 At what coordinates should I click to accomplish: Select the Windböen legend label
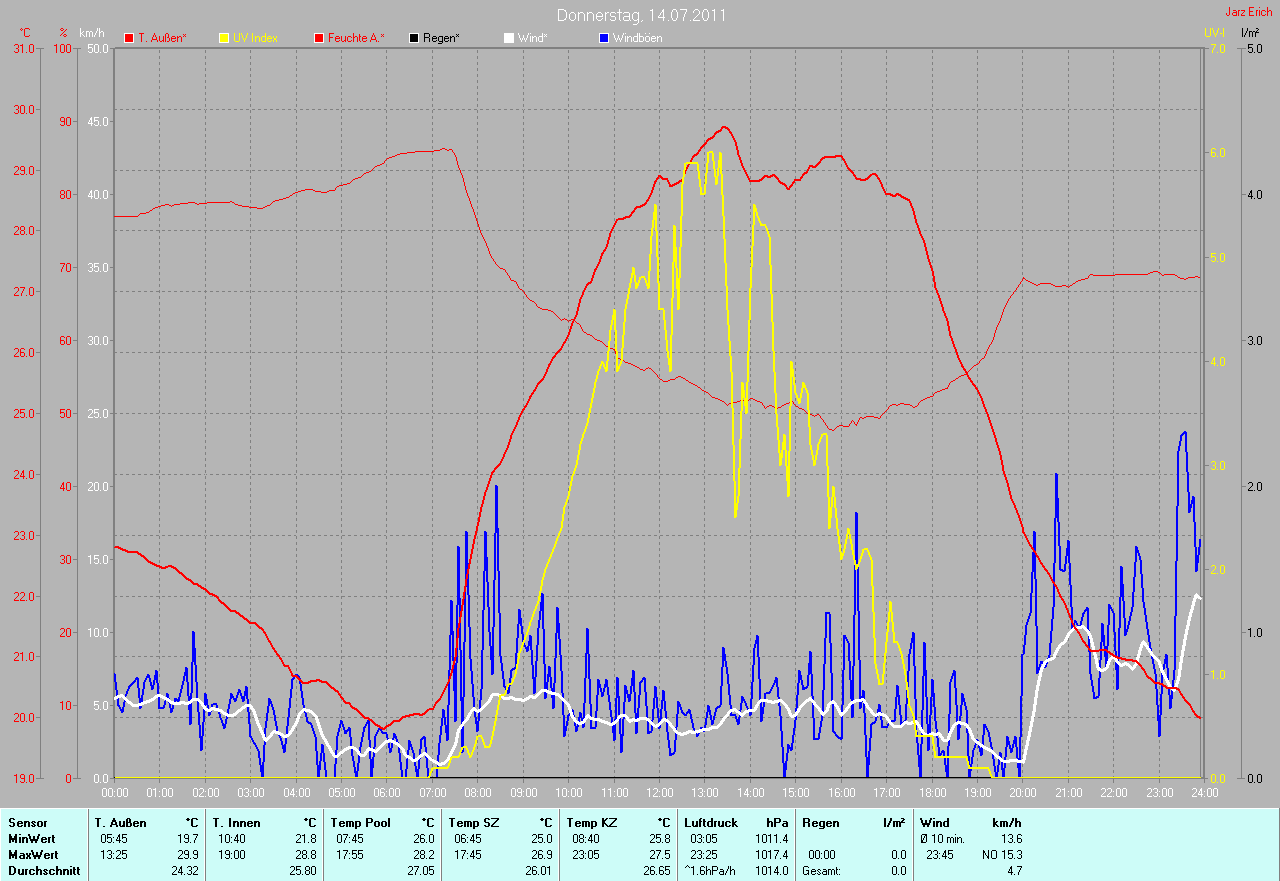tap(637, 38)
